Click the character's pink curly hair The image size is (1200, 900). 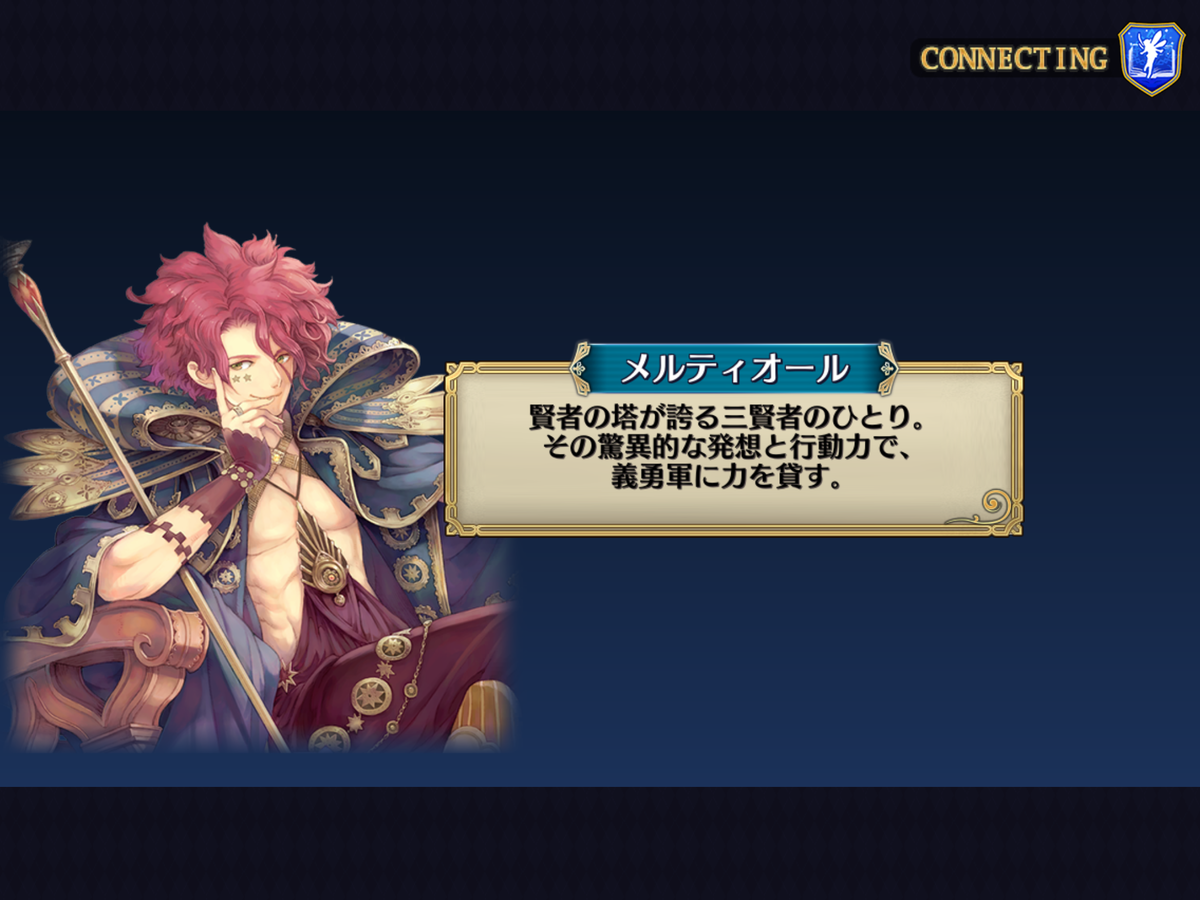coord(236,300)
